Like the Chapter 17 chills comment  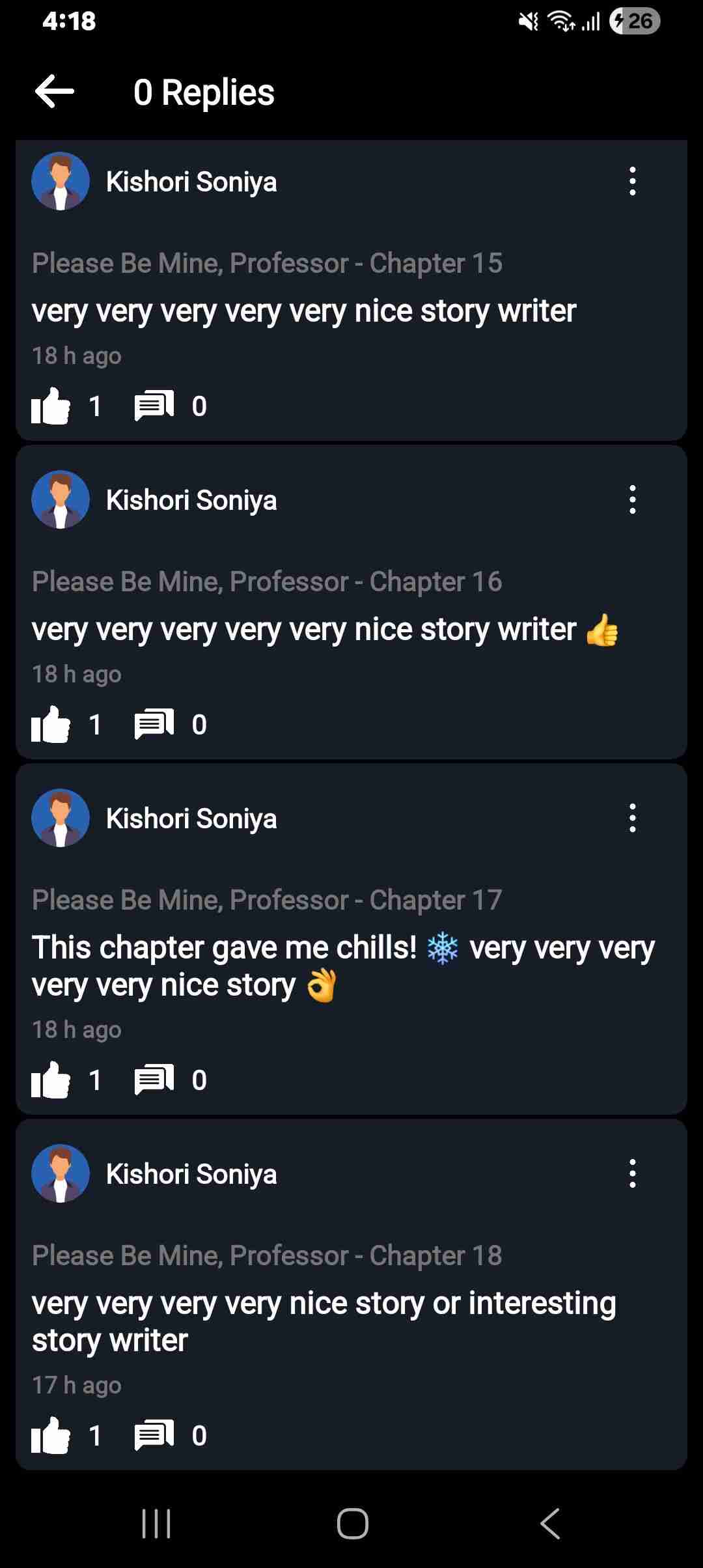tap(52, 1080)
